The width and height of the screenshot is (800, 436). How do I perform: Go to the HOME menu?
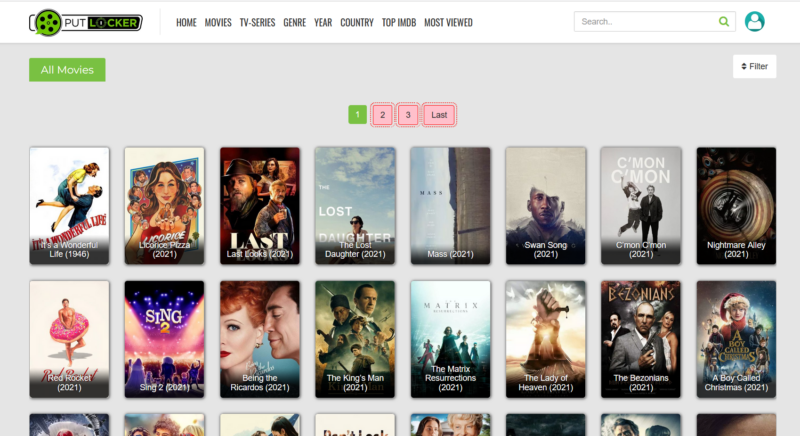186,22
